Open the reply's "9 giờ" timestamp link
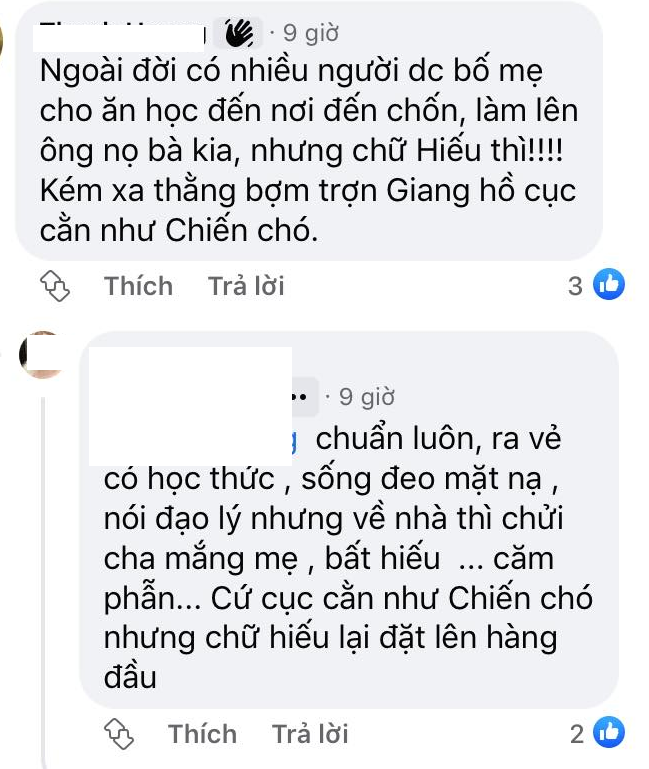Image resolution: width=649 pixels, height=769 pixels. tap(366, 397)
